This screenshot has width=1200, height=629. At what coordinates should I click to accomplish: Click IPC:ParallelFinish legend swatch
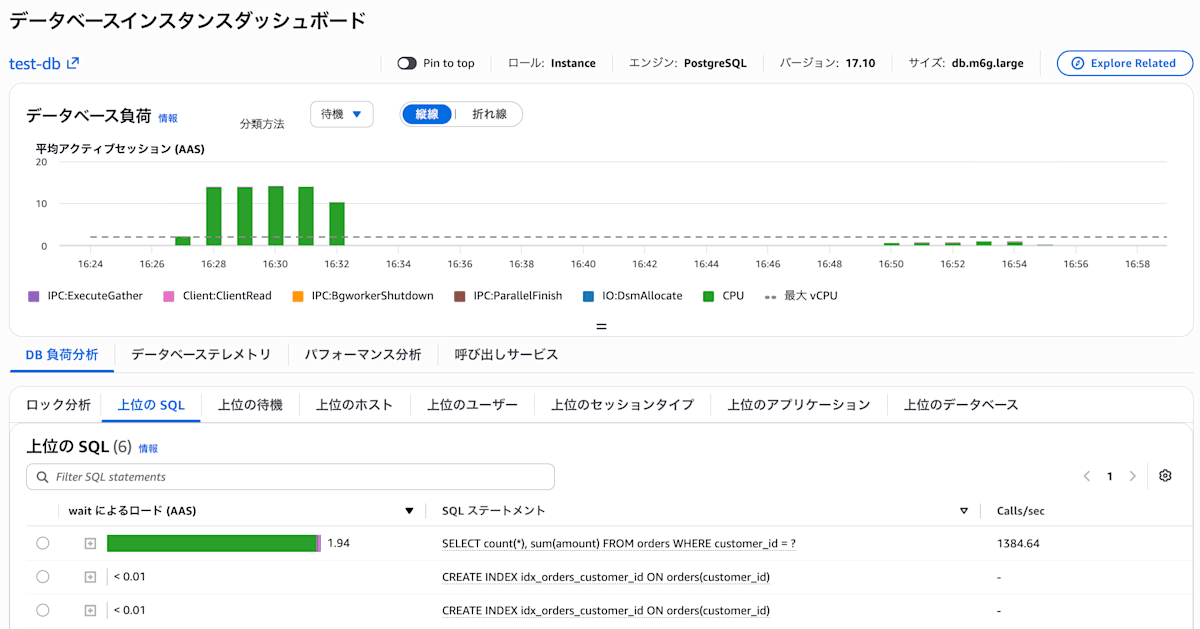460,296
